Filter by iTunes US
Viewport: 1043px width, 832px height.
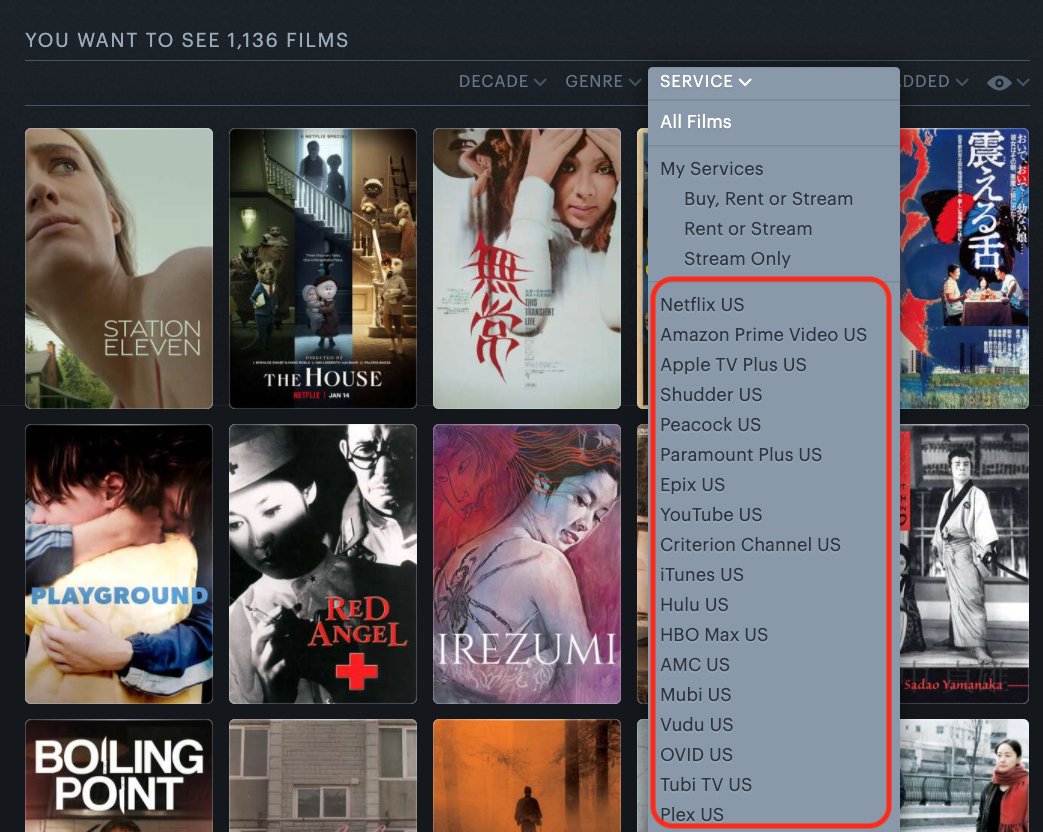[x=701, y=574]
